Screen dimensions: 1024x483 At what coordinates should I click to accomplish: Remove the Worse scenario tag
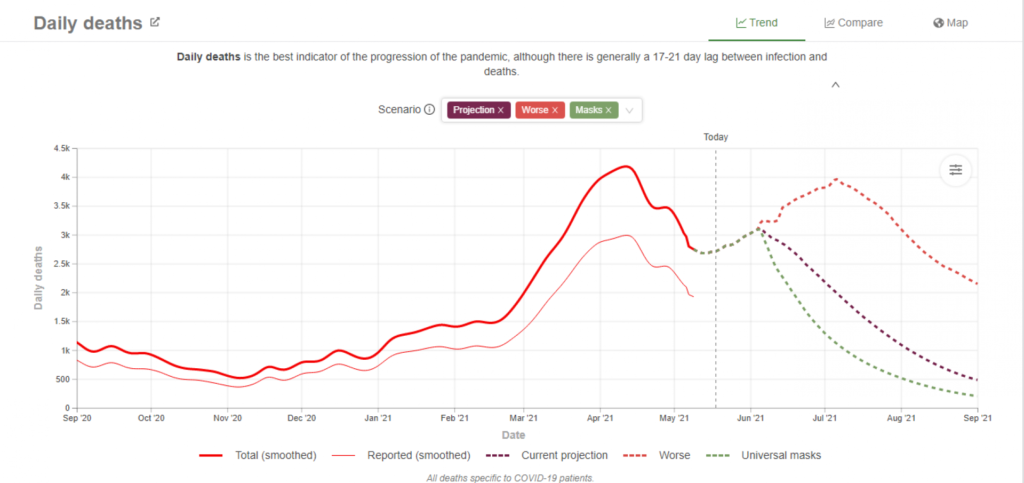point(556,110)
